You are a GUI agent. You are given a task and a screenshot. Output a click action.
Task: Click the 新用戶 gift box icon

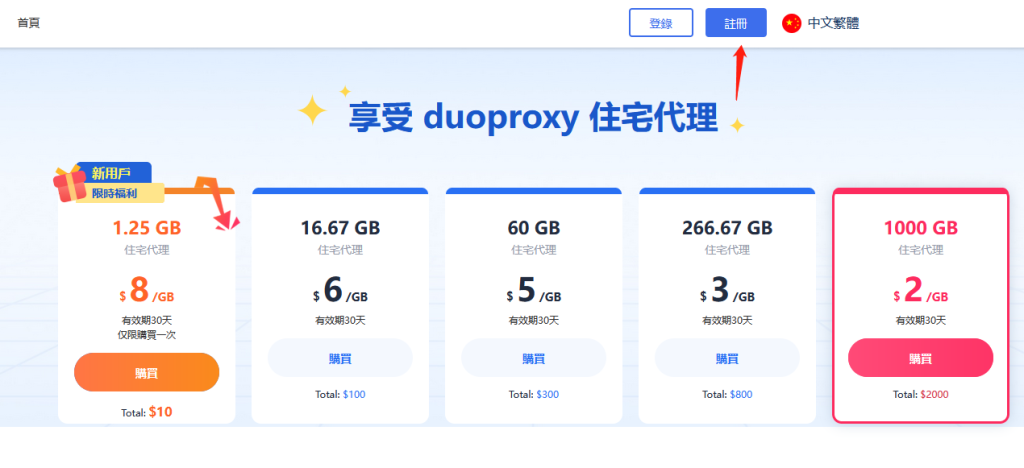click(x=70, y=183)
